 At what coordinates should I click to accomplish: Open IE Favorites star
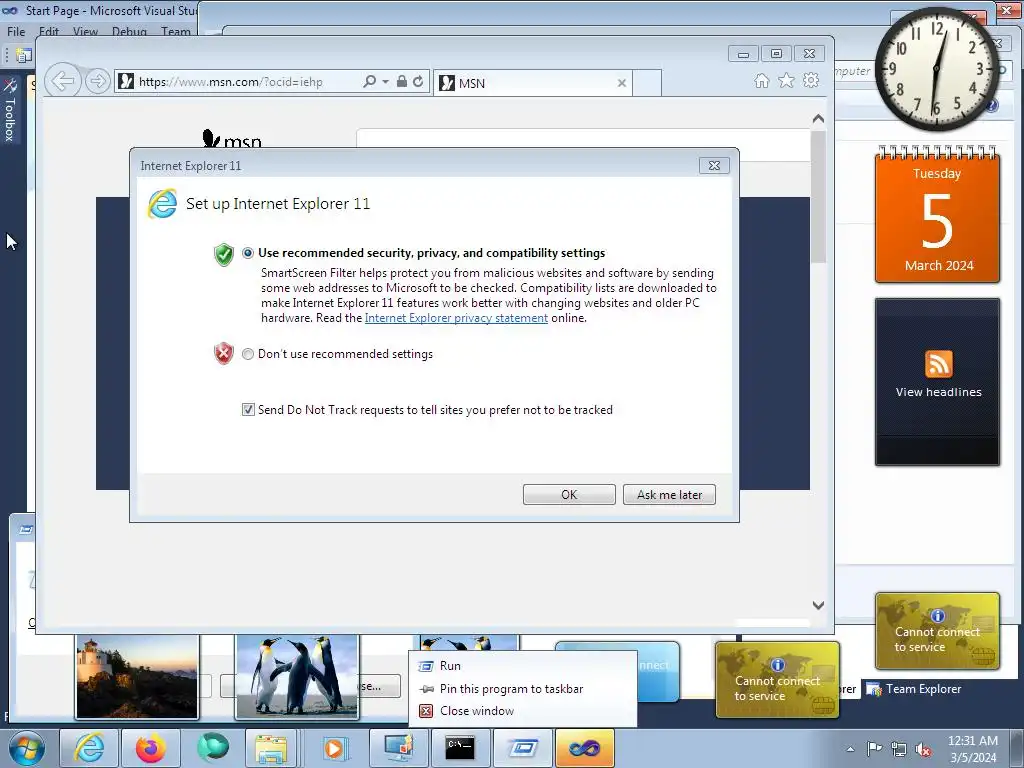[786, 80]
